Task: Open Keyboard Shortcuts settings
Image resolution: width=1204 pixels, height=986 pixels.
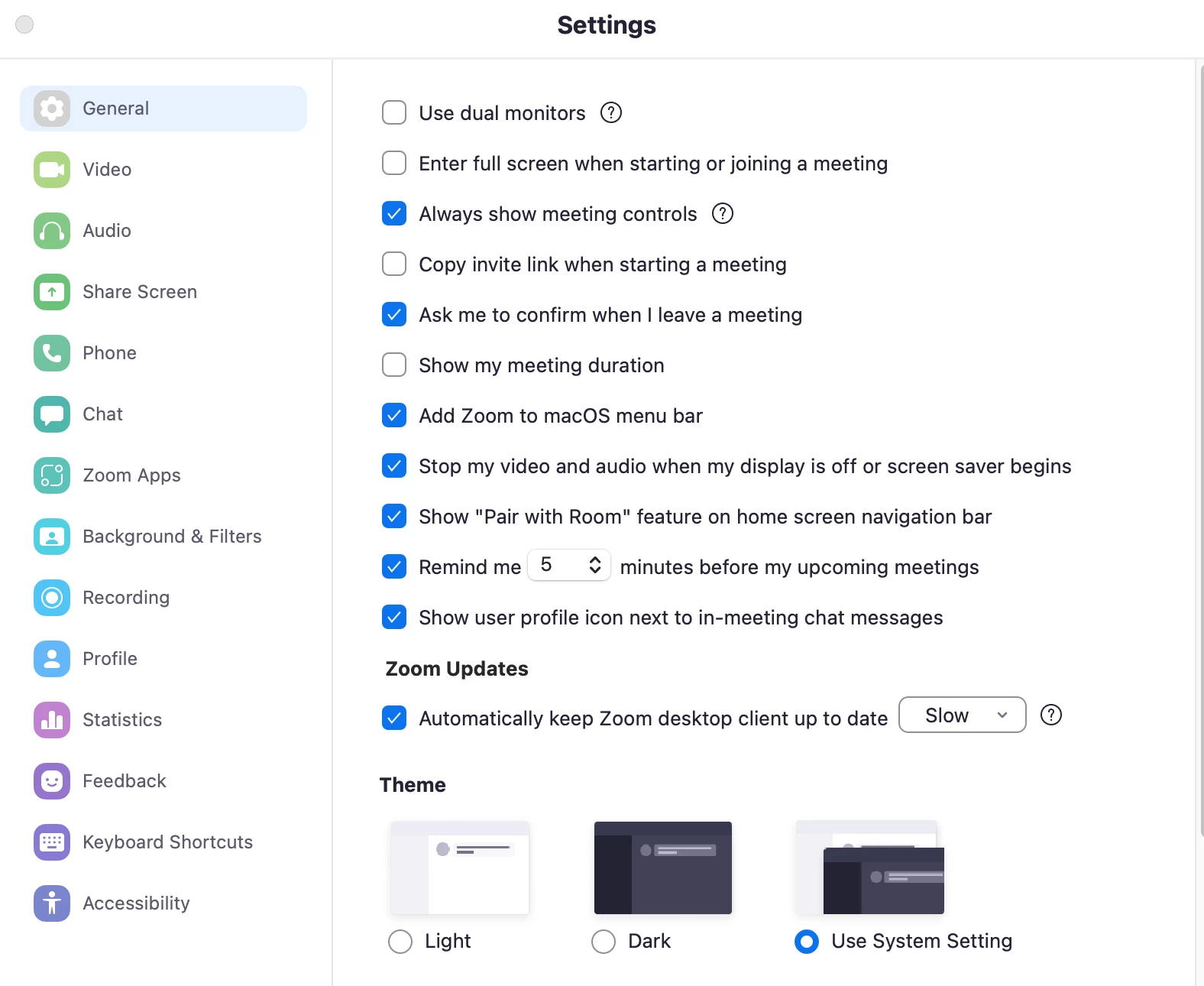Action: click(163, 842)
